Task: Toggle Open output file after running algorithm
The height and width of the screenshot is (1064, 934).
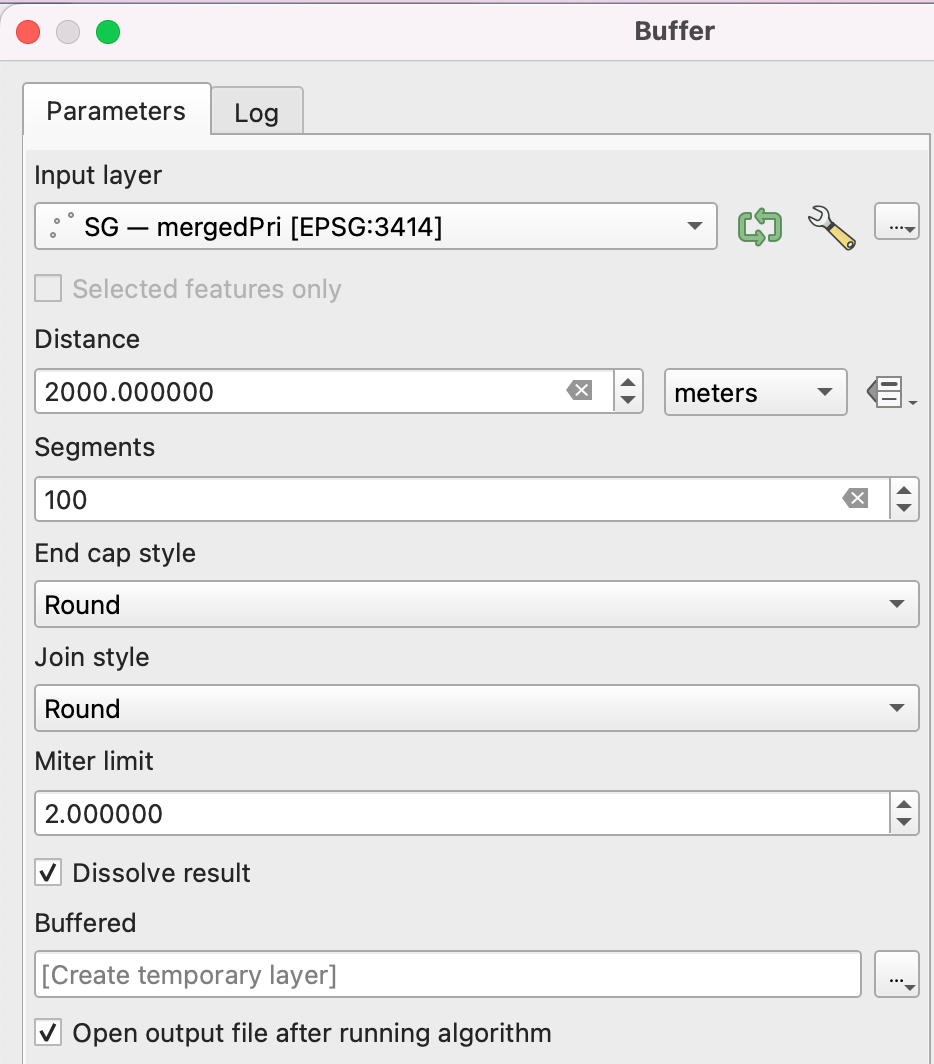Action: coord(48,1032)
